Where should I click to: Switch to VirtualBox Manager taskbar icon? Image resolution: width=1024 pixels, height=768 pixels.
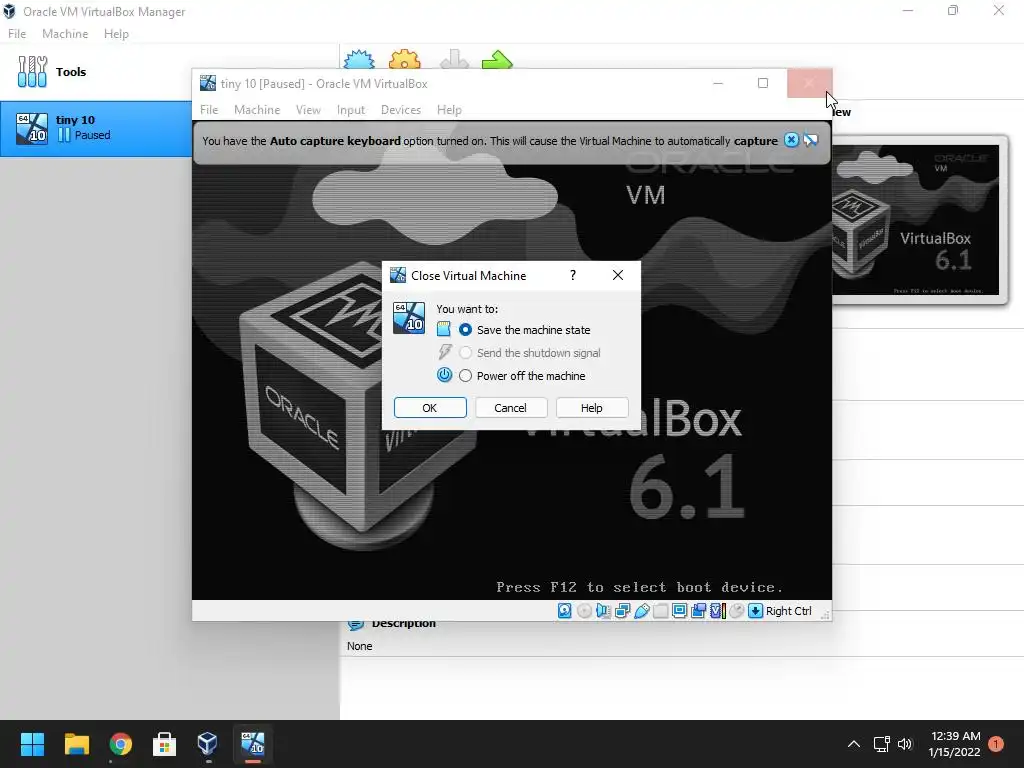(208, 744)
